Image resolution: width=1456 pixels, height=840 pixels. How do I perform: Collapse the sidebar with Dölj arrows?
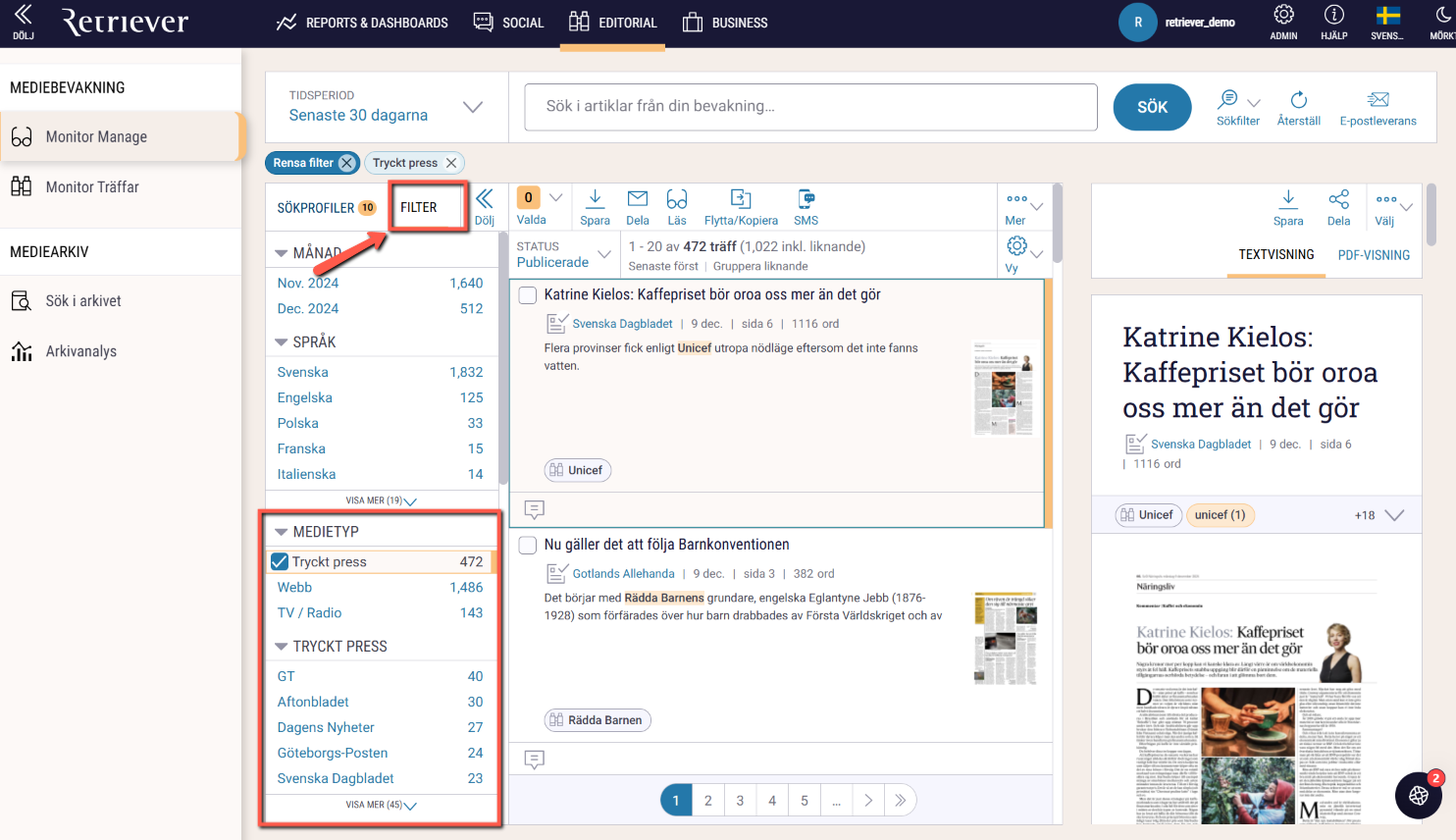pyautogui.click(x=23, y=22)
